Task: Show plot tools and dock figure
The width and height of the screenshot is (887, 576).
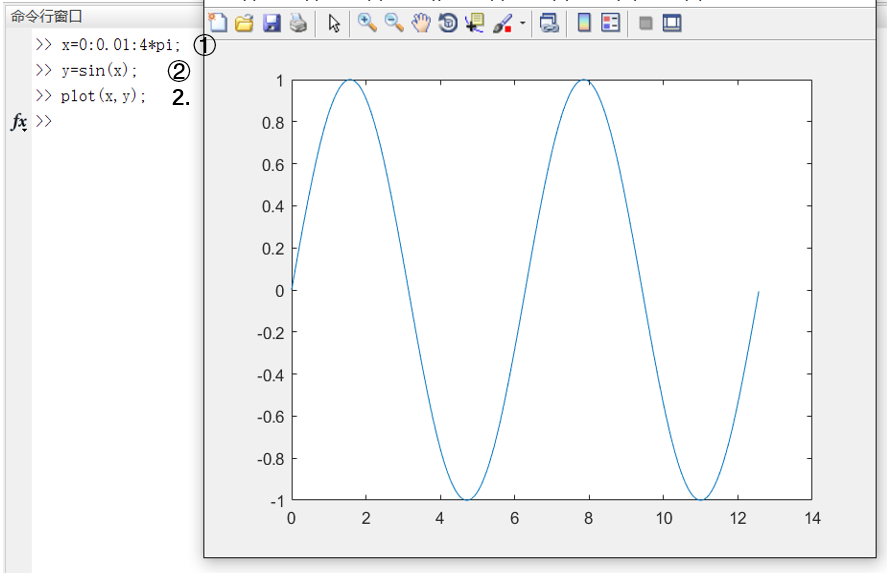Action: click(671, 23)
